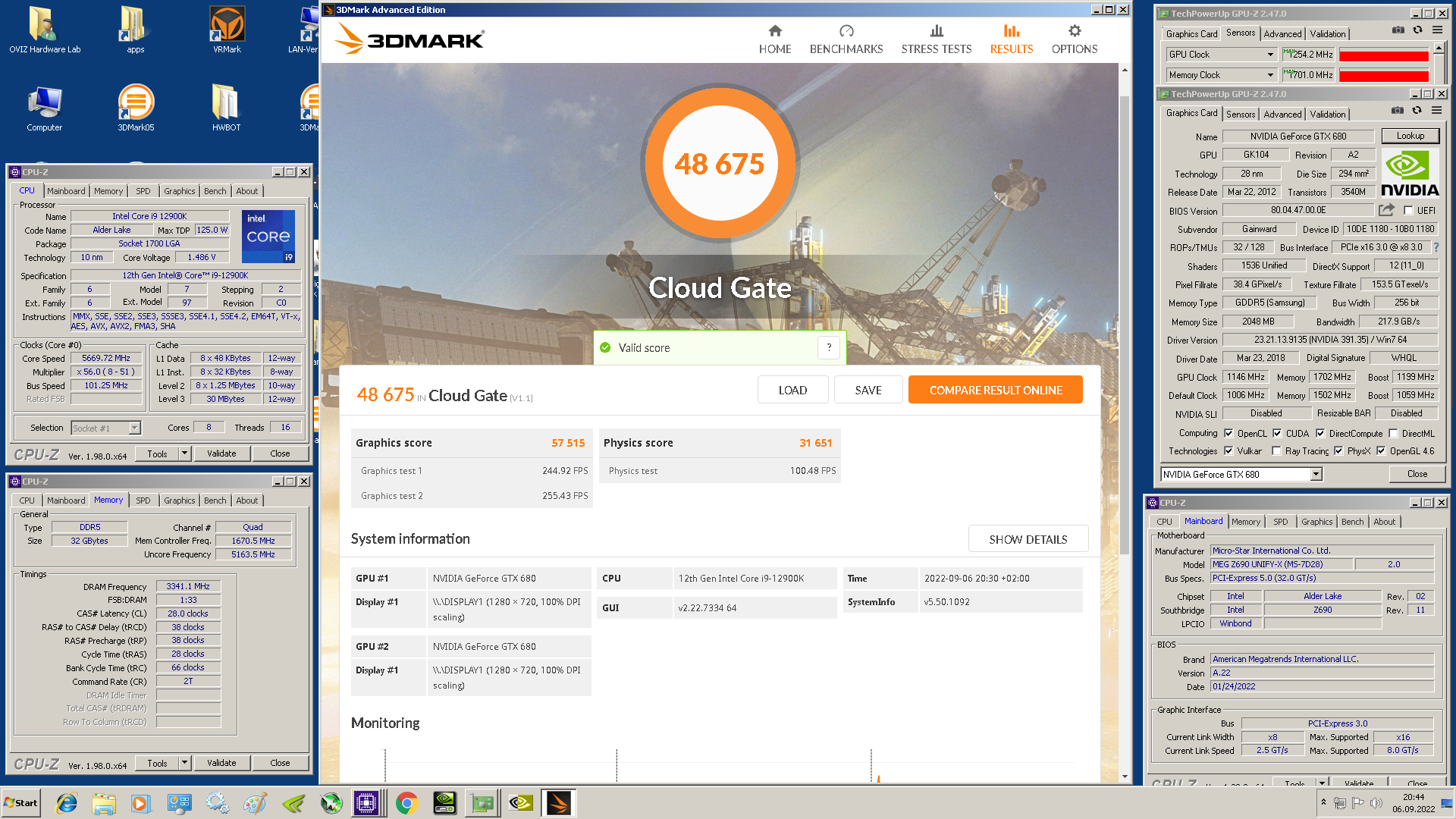Open Validation tab in upper GPU-Z Sensors window
The width and height of the screenshot is (1456, 819).
pyautogui.click(x=1328, y=34)
